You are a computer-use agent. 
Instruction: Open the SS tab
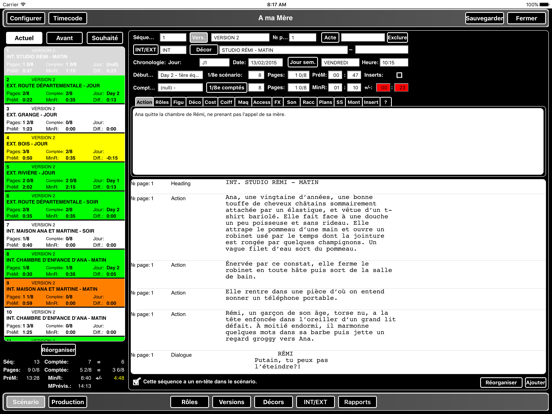click(339, 102)
